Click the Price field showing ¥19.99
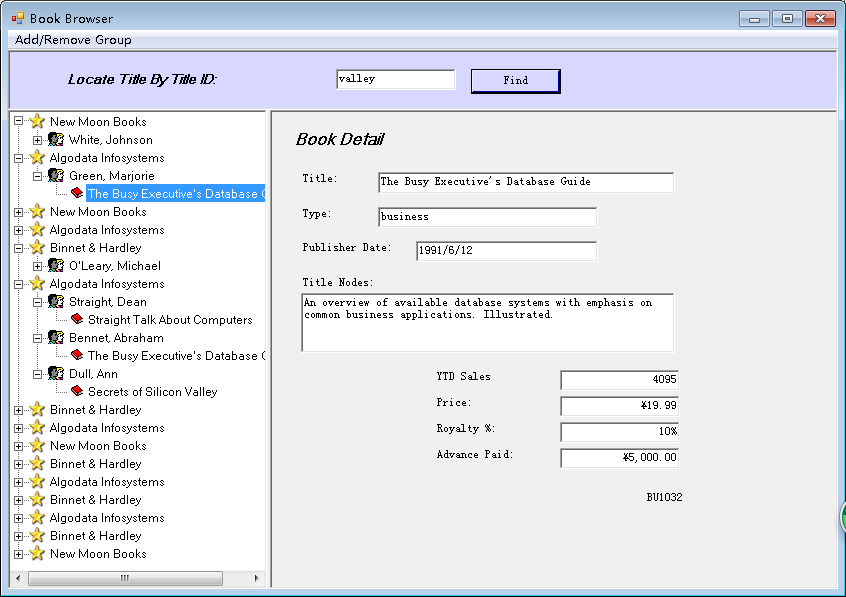 tap(619, 406)
